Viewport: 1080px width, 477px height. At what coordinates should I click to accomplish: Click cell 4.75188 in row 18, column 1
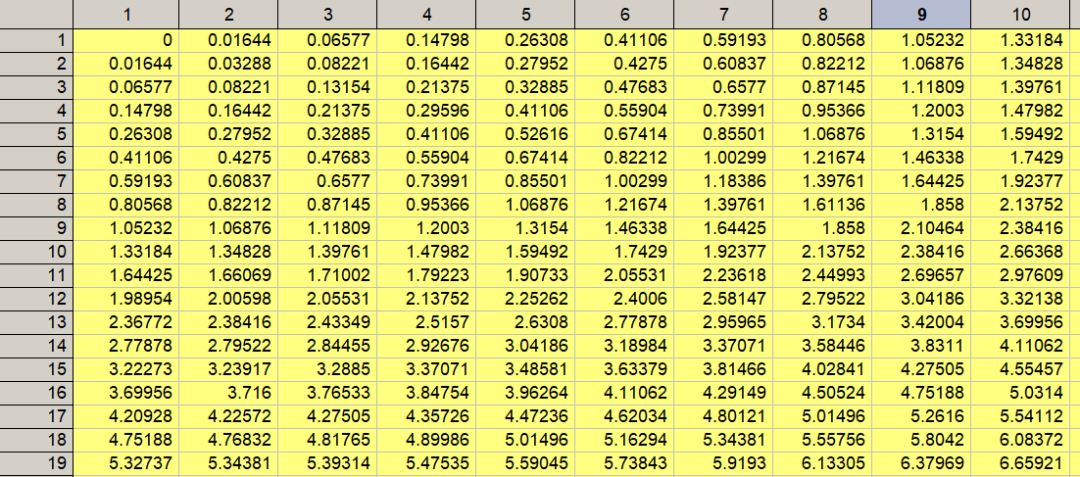click(x=125, y=440)
